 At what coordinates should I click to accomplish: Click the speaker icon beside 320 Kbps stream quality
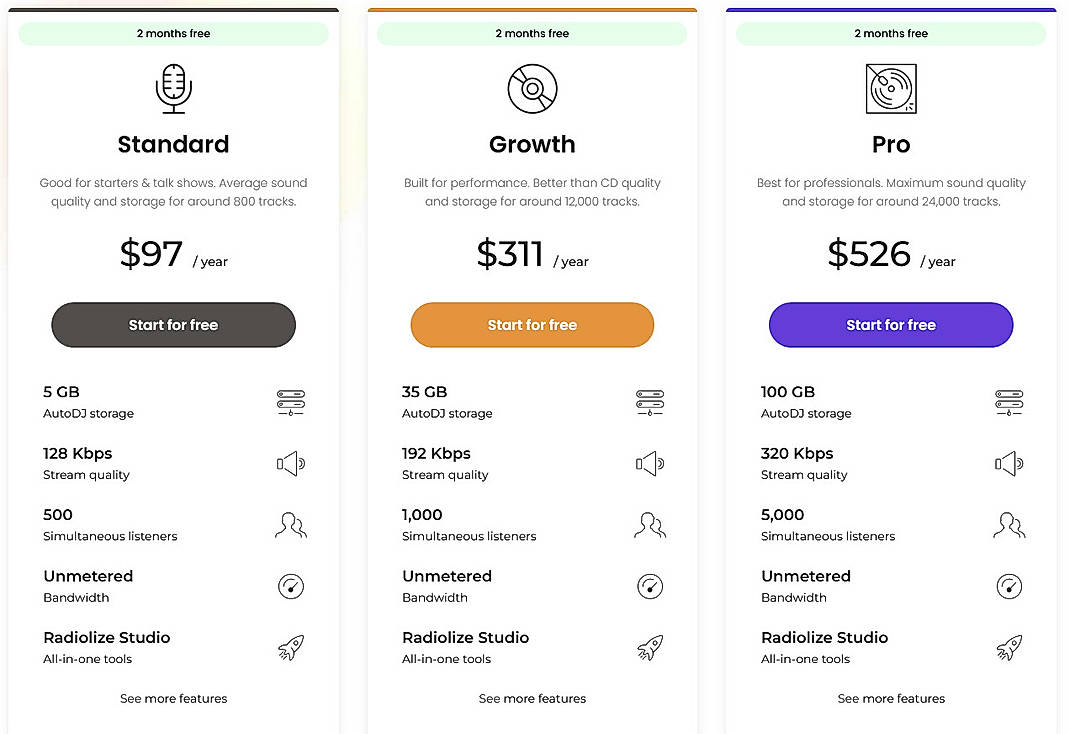[x=1008, y=463]
